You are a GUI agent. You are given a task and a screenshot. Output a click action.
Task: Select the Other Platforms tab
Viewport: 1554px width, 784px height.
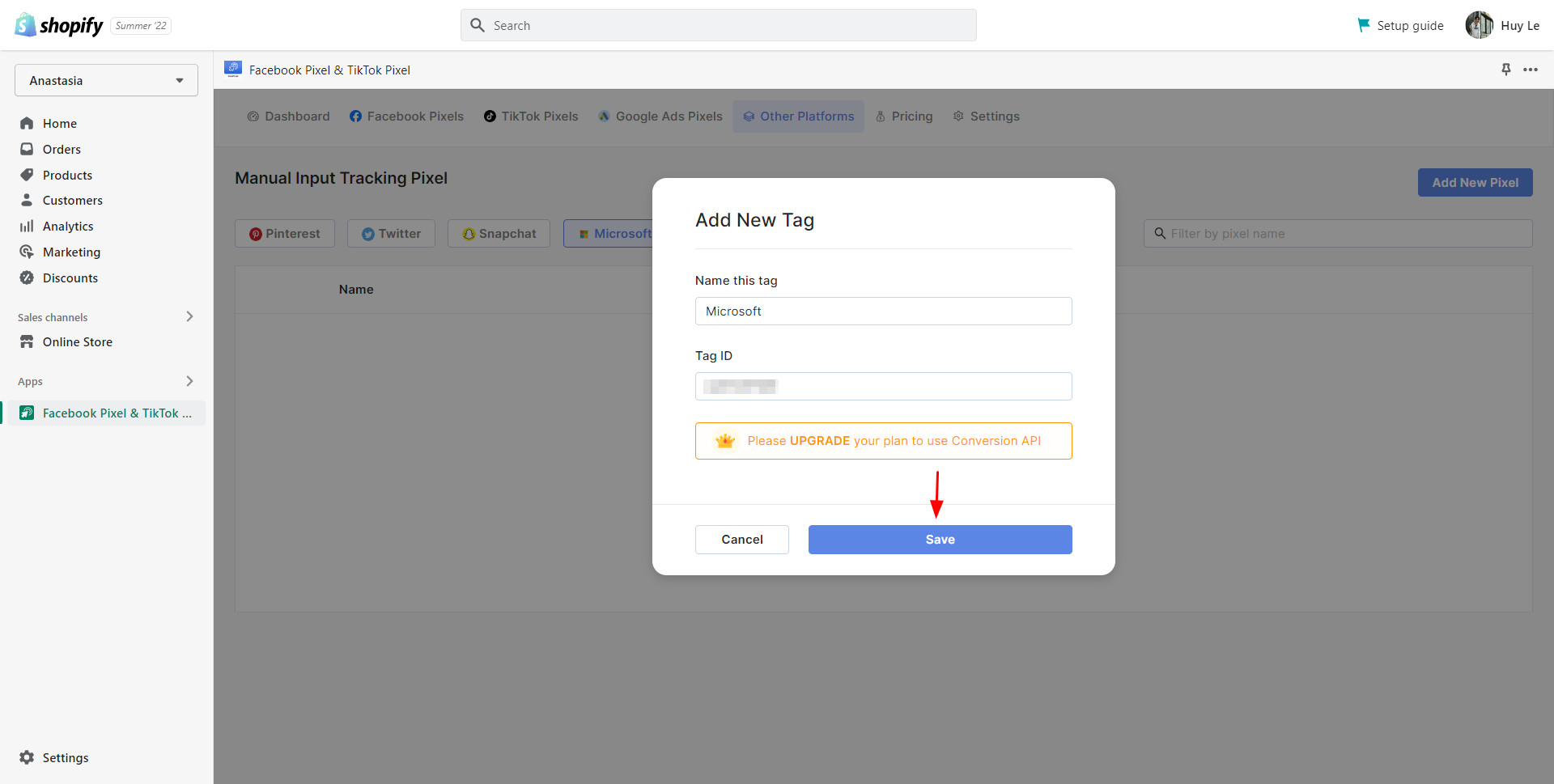798,116
